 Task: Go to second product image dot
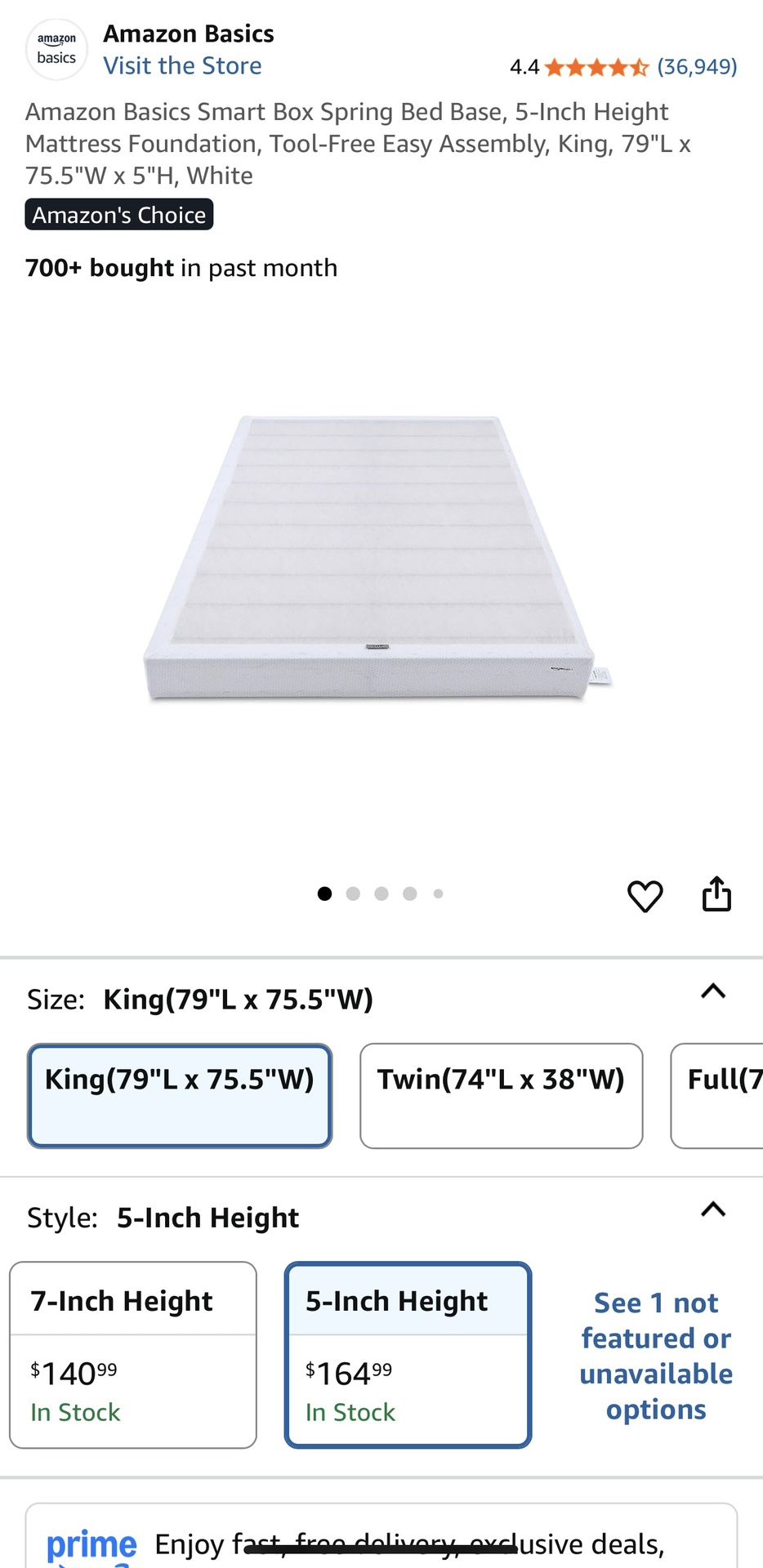click(x=353, y=893)
